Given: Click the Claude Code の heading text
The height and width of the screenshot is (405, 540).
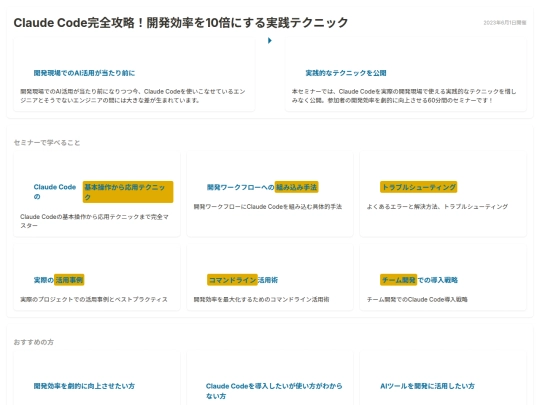Looking at the screenshot, I should [x=55, y=192].
